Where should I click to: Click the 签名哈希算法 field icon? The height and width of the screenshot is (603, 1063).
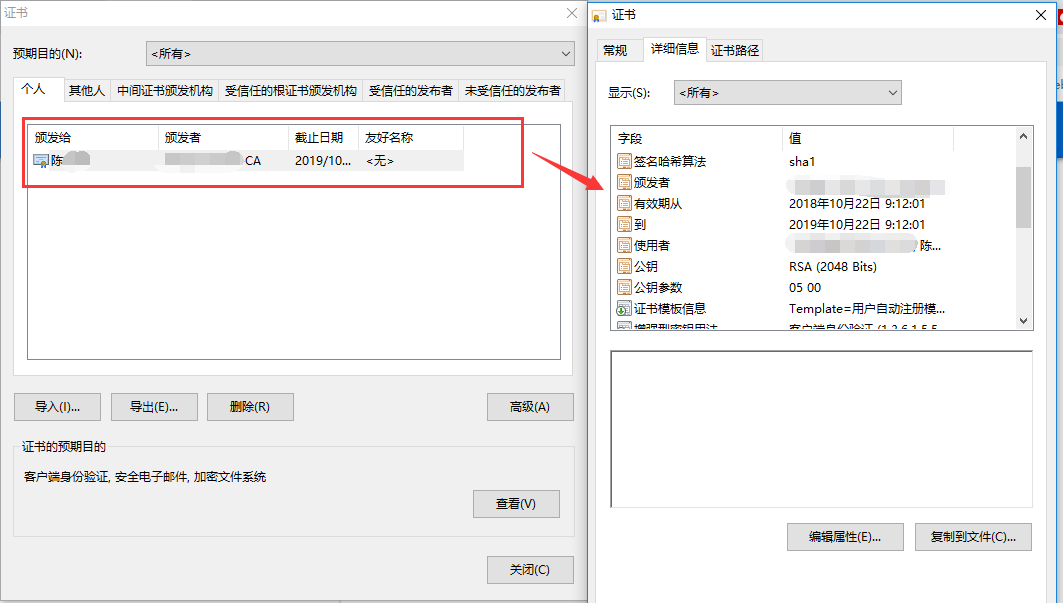tap(624, 160)
